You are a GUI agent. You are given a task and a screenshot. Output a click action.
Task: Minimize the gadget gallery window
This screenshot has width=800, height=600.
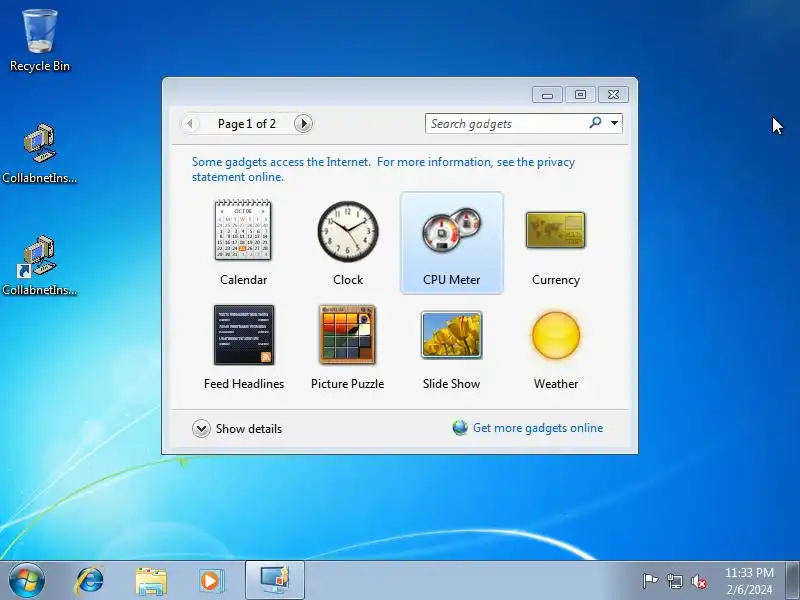tap(547, 95)
